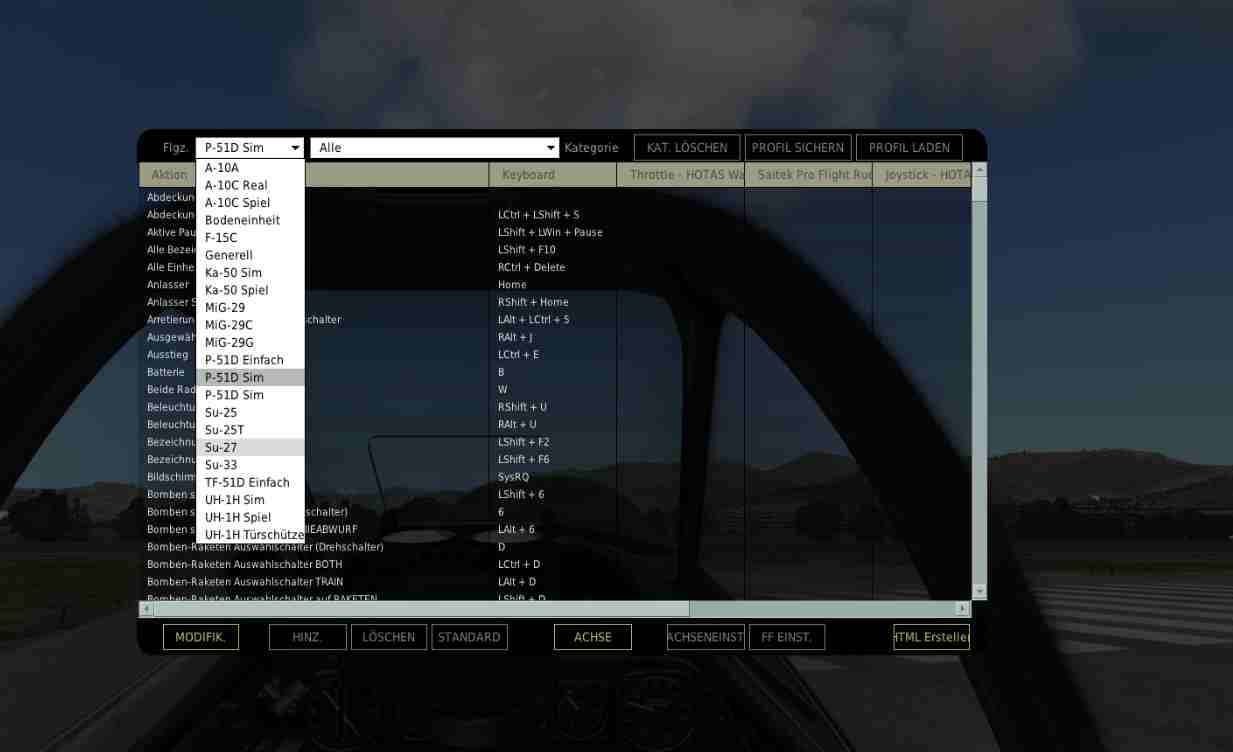Click the MODIFIK. button
Screen dimensions: 1233x752
[x=201, y=637]
